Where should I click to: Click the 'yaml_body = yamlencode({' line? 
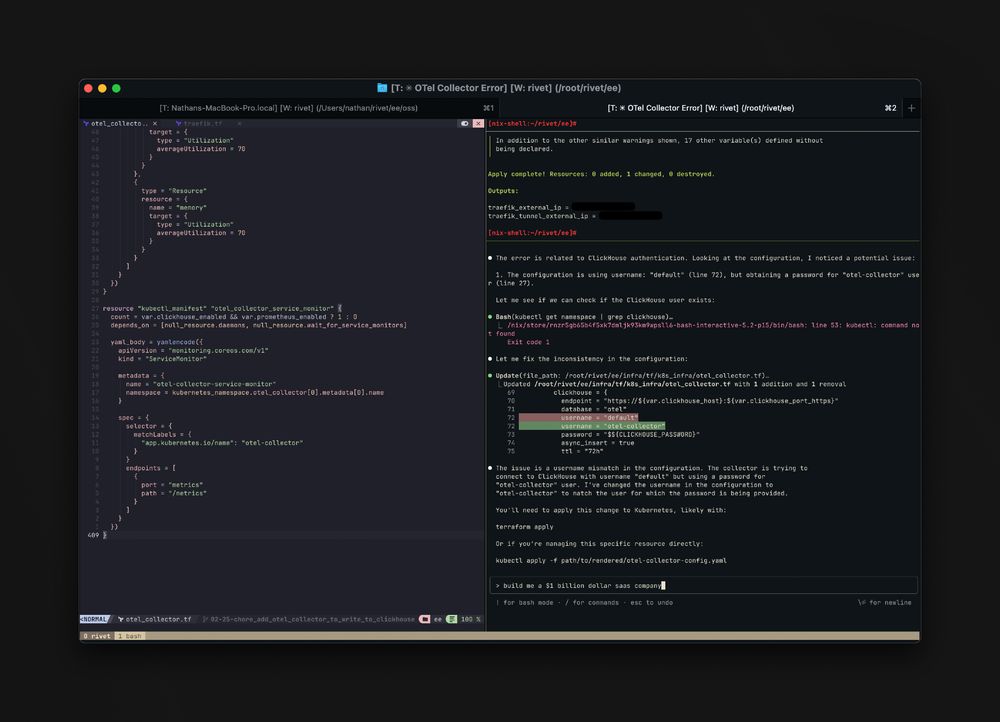tap(156, 343)
